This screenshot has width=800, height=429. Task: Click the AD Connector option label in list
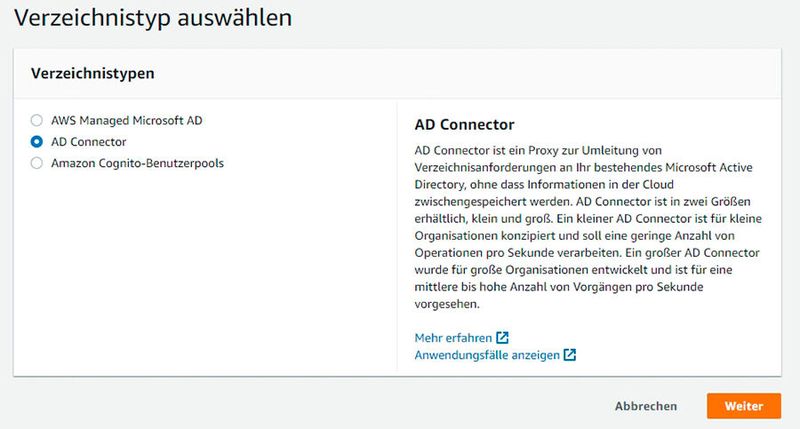89,142
